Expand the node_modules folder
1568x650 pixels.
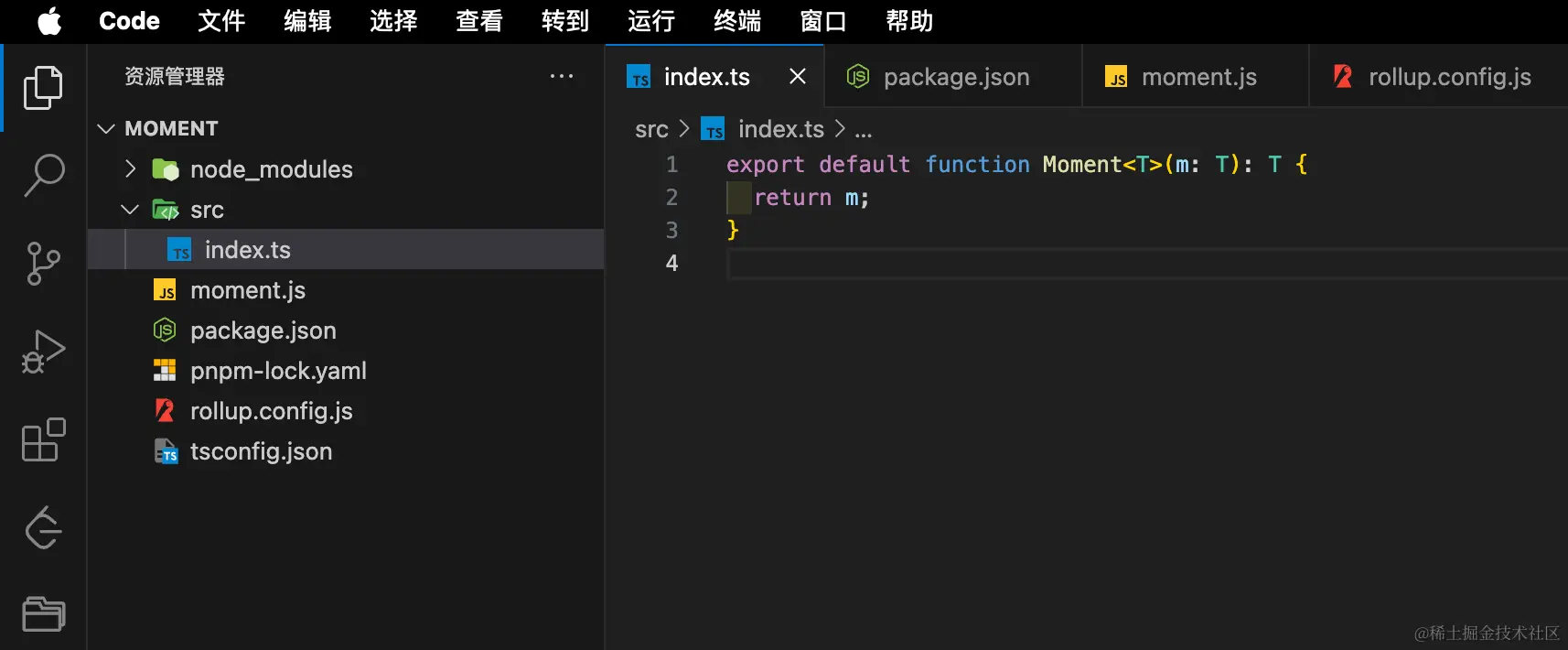[x=130, y=168]
